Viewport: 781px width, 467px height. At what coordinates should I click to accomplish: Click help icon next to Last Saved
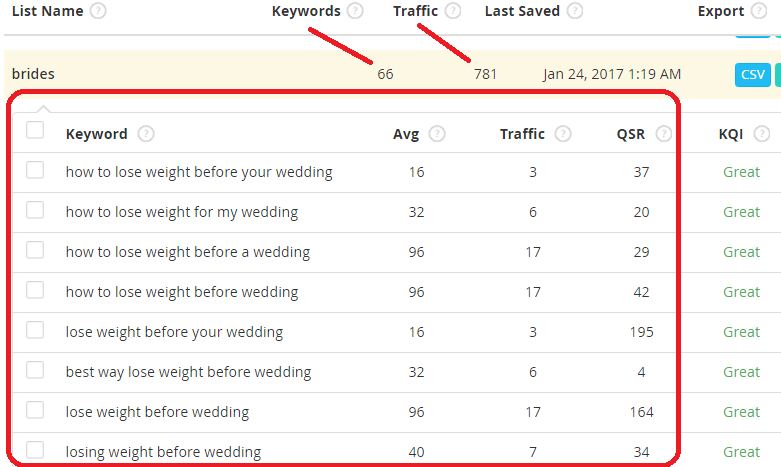point(575,10)
